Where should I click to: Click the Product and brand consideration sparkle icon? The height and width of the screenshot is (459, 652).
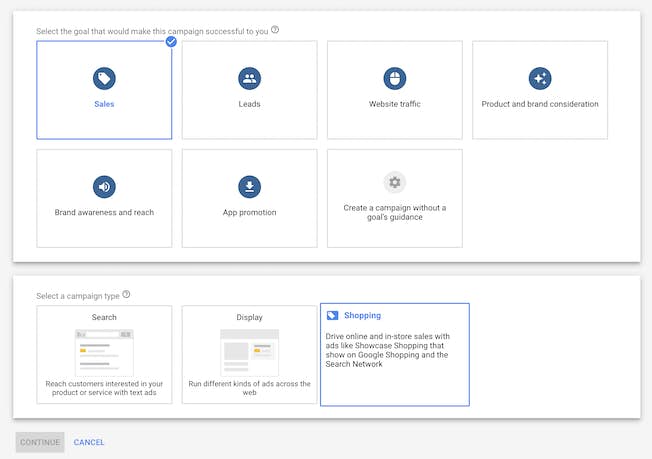(540, 78)
